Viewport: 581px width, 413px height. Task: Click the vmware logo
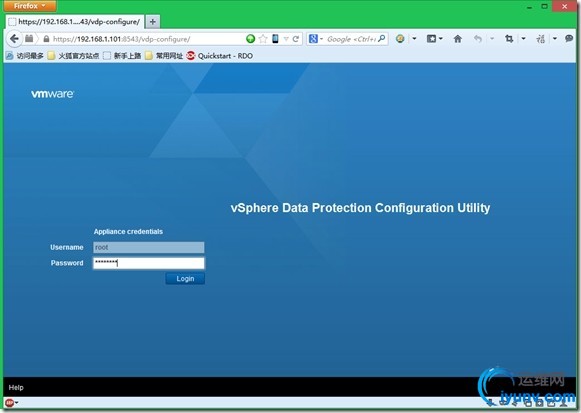click(x=53, y=94)
